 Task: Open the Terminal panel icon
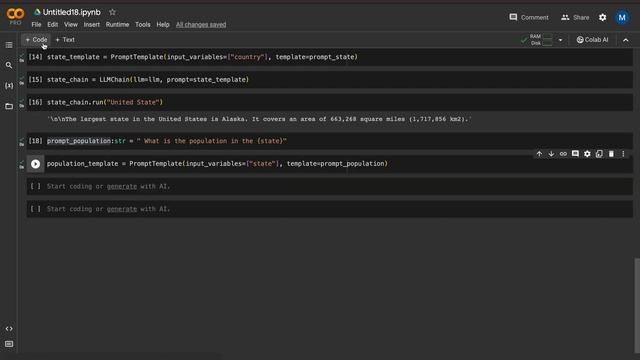[x=9, y=344]
